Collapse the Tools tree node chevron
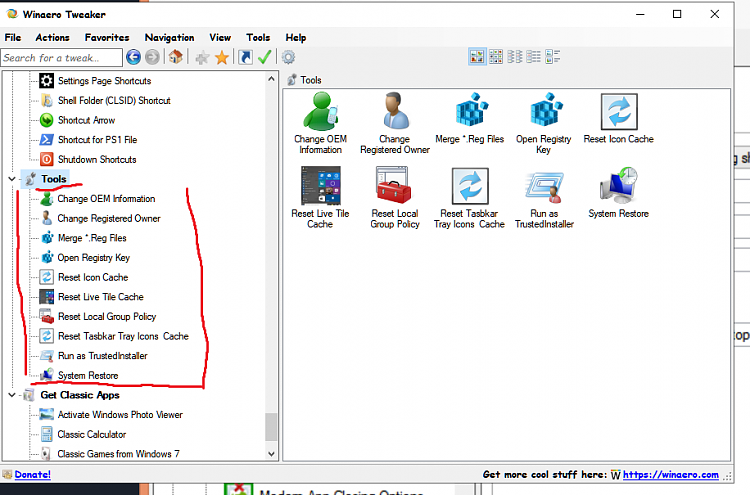 pos(12,179)
